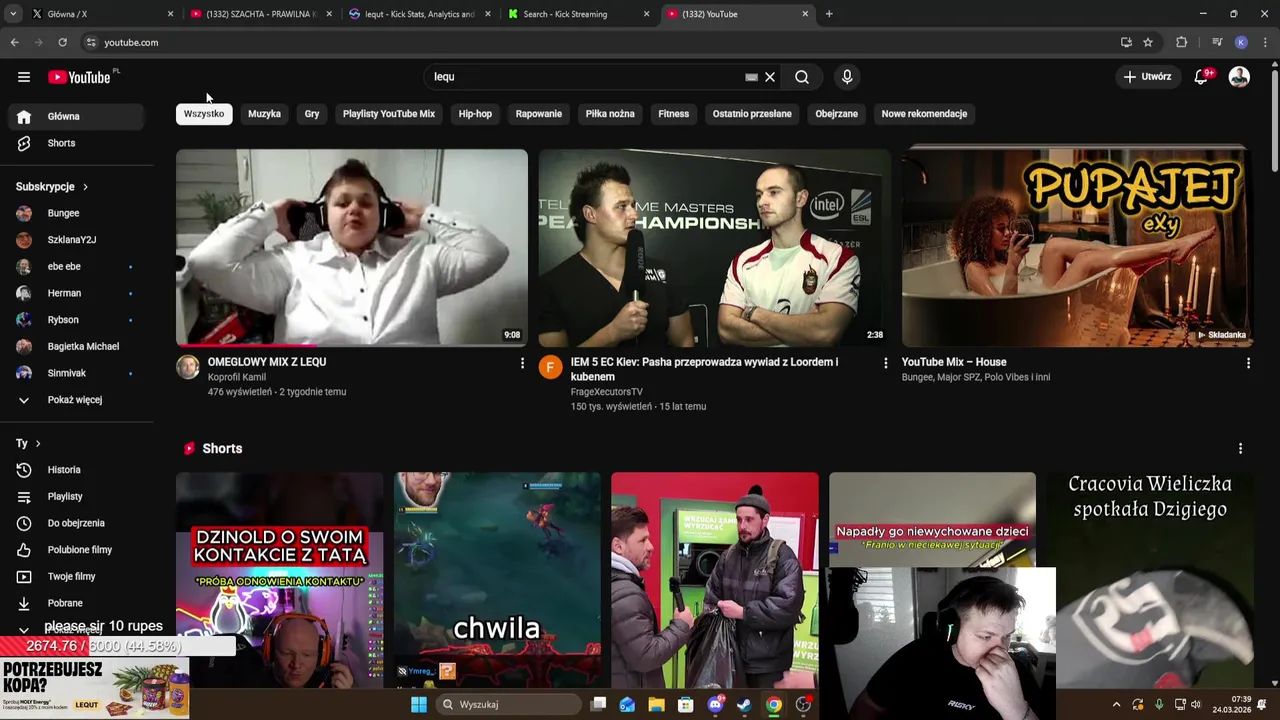
Task: Open Polubione filmy liked videos
Action: click(x=76, y=550)
